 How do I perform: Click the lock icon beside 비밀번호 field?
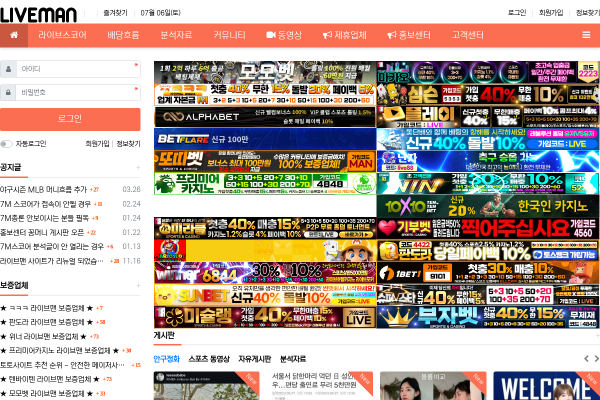point(8,92)
